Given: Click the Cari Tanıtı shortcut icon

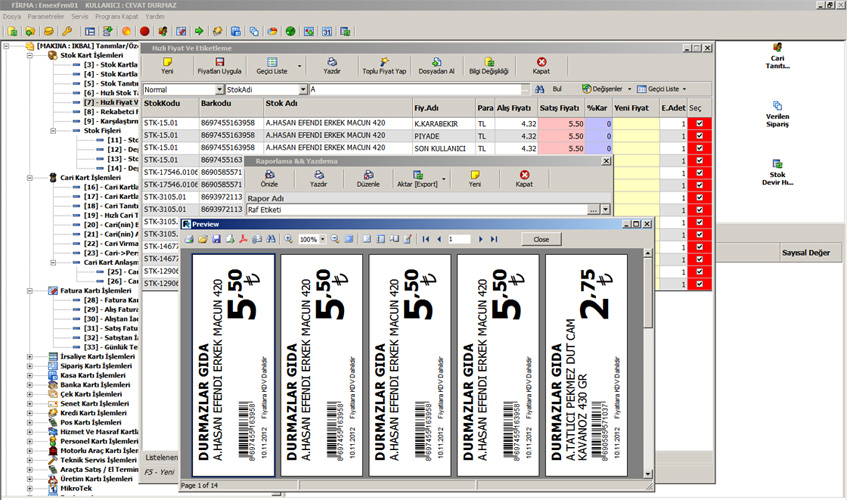Looking at the screenshot, I should (777, 48).
